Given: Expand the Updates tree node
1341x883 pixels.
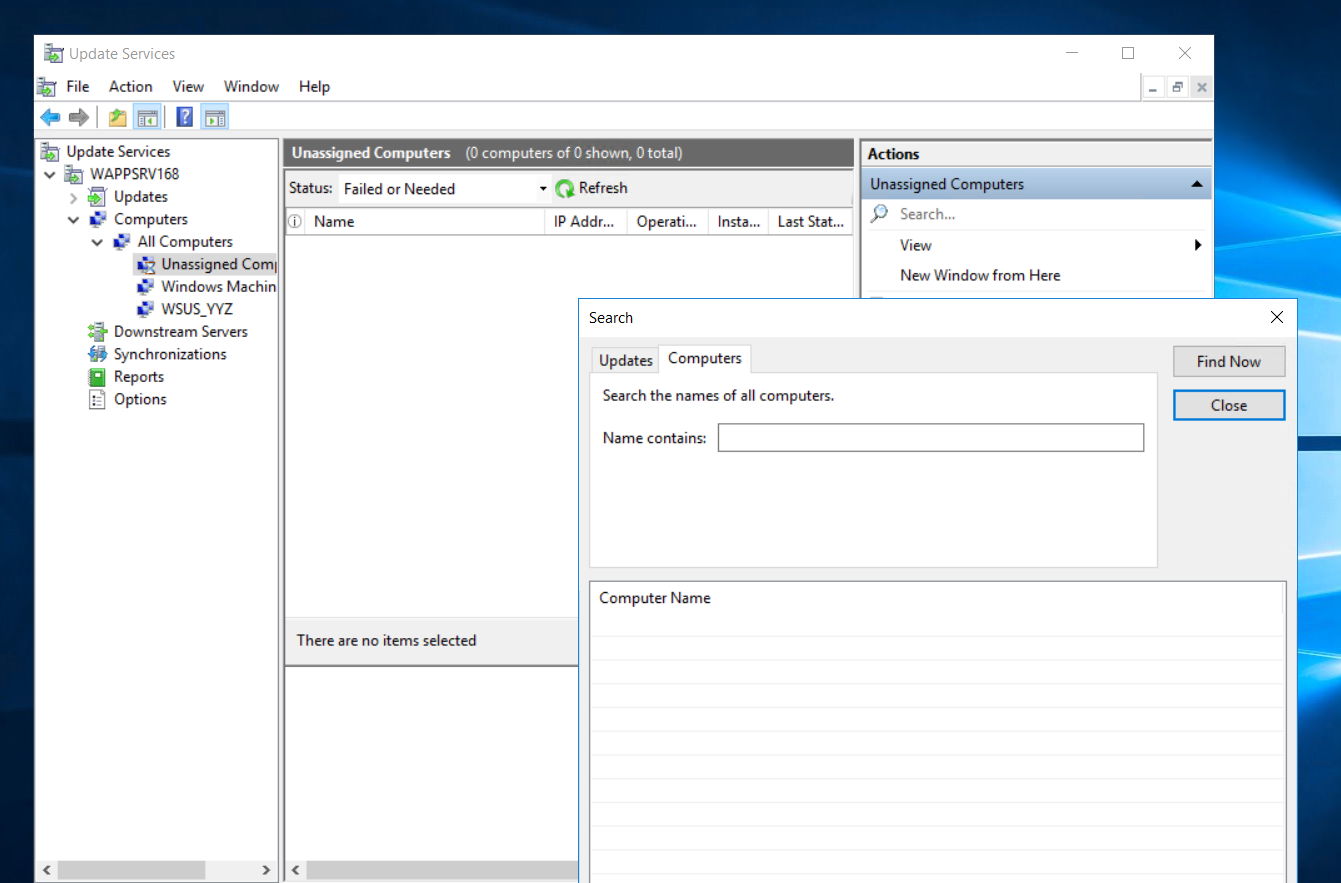Looking at the screenshot, I should tap(74, 198).
